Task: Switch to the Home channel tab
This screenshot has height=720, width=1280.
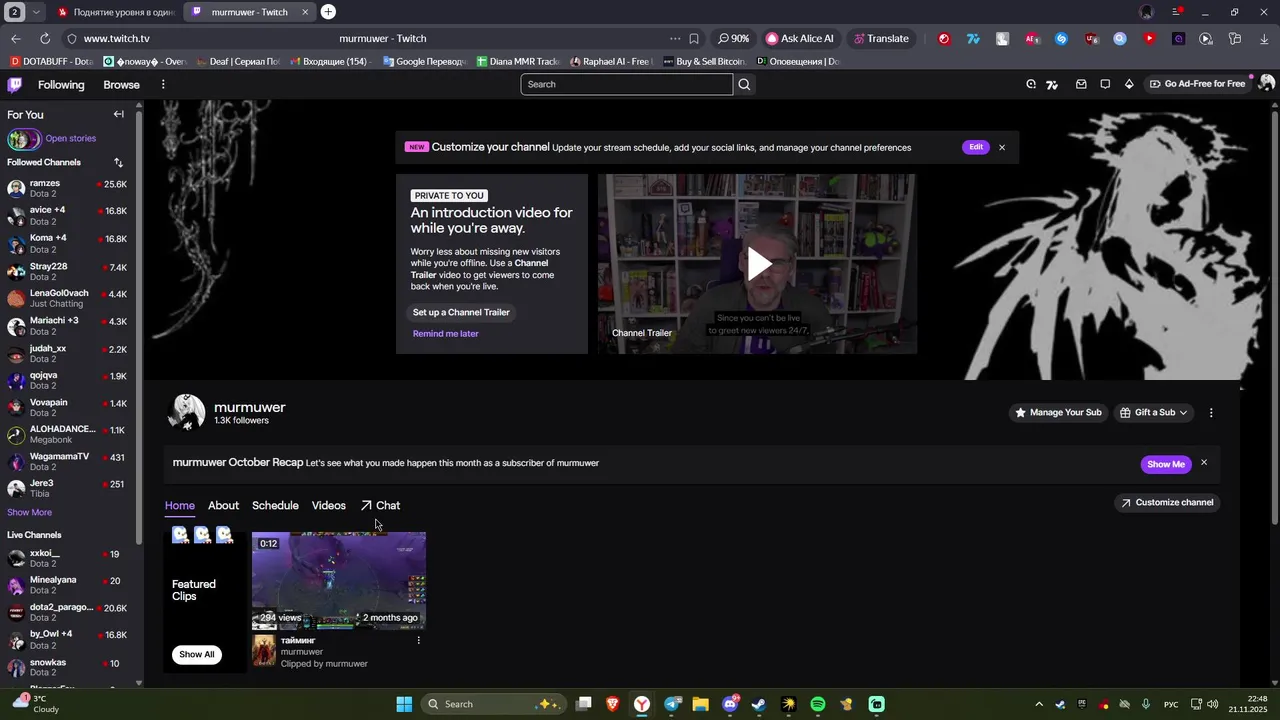Action: (x=180, y=505)
